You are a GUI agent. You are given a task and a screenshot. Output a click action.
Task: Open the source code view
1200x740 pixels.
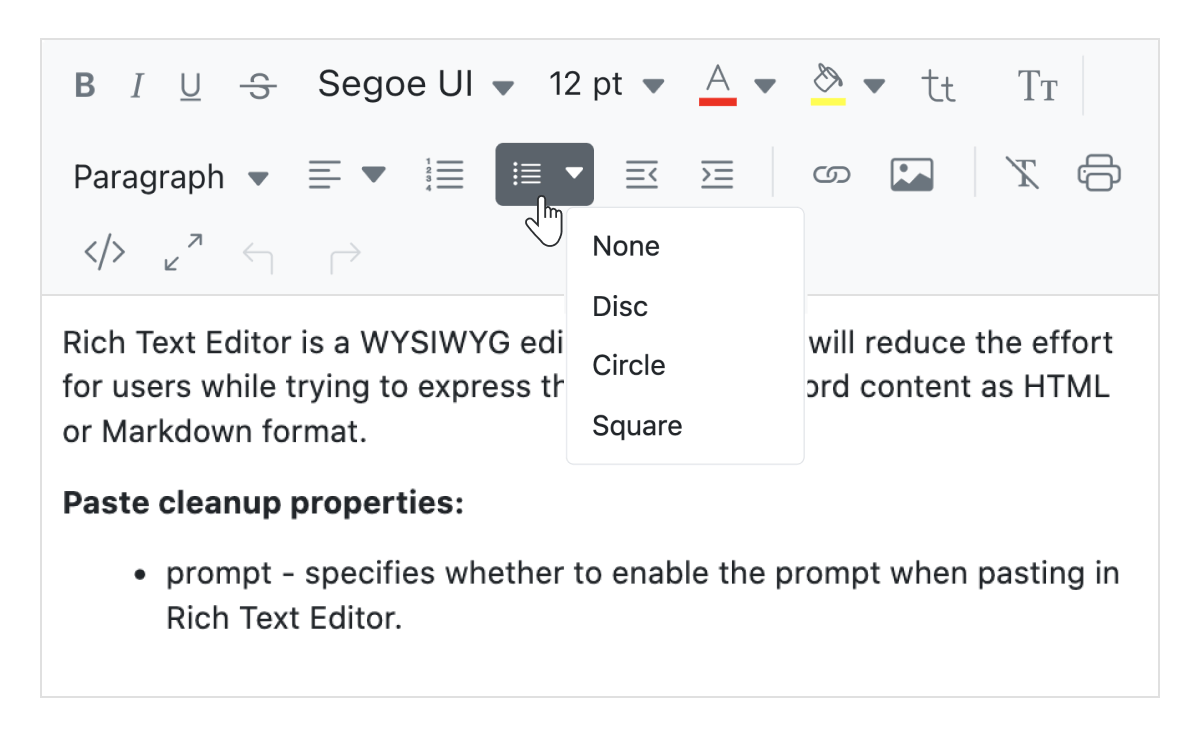103,253
